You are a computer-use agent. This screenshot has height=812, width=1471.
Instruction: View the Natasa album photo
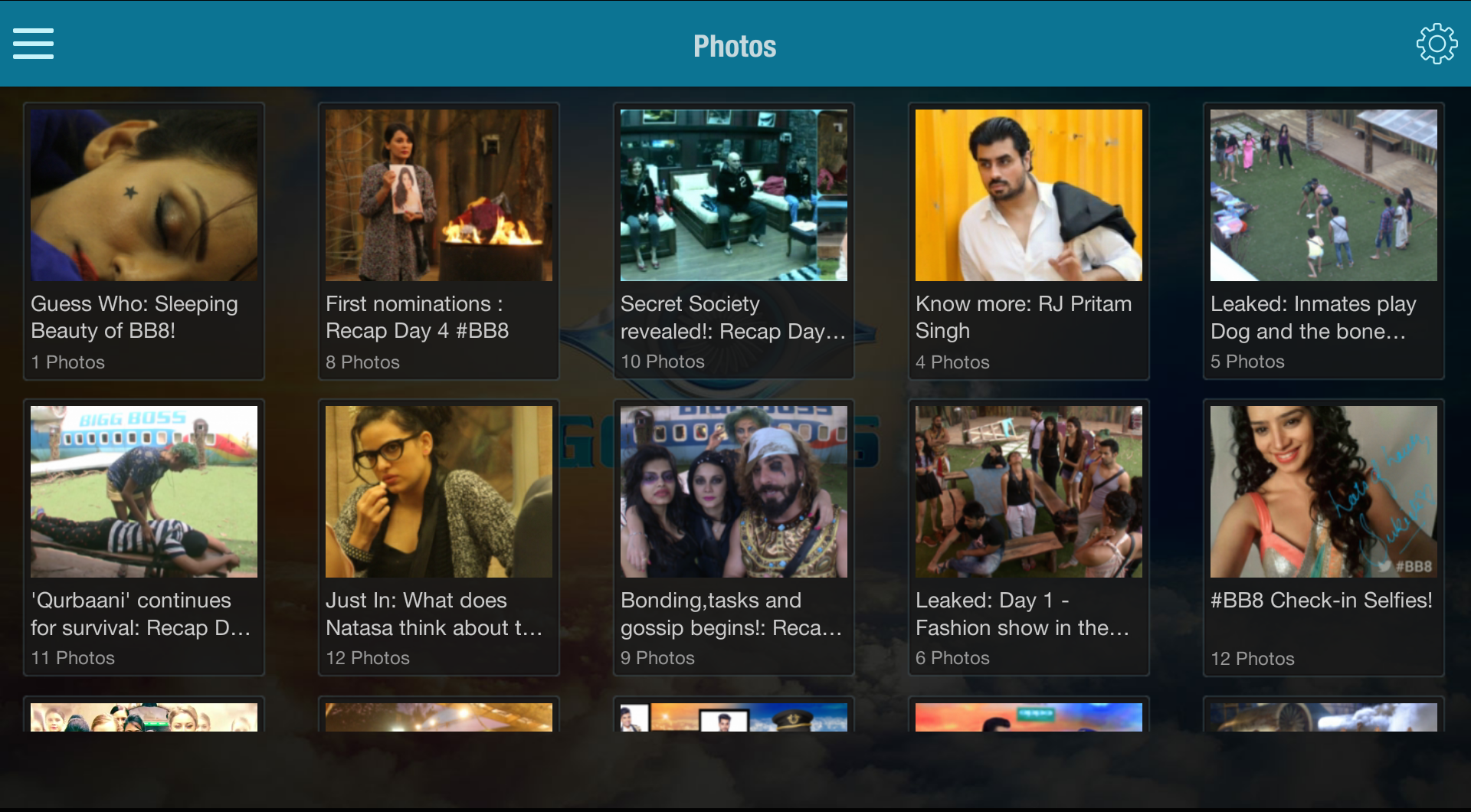439,492
